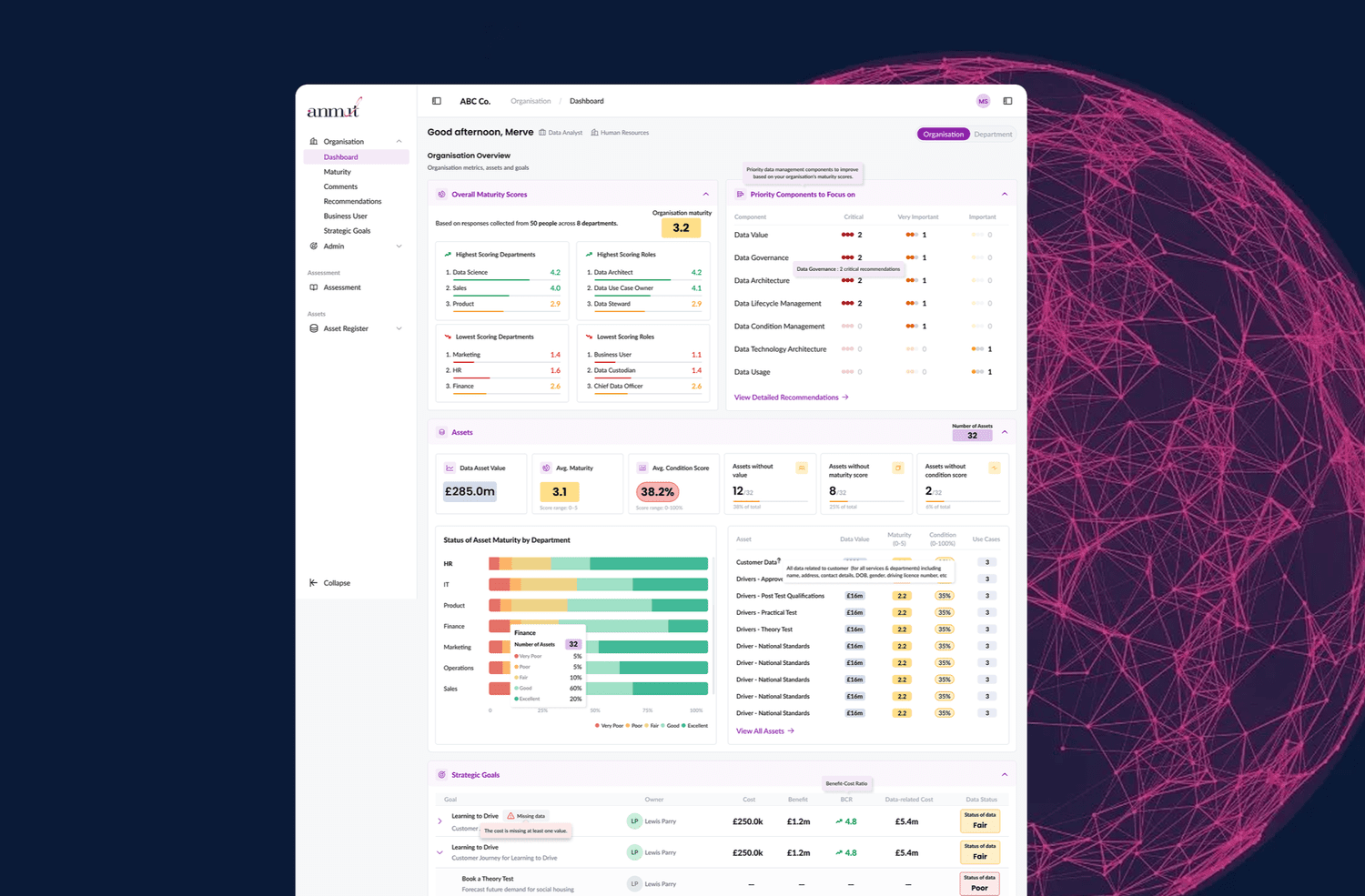Click the Asset Register database icon
Image resolution: width=1365 pixels, height=896 pixels.
(314, 328)
